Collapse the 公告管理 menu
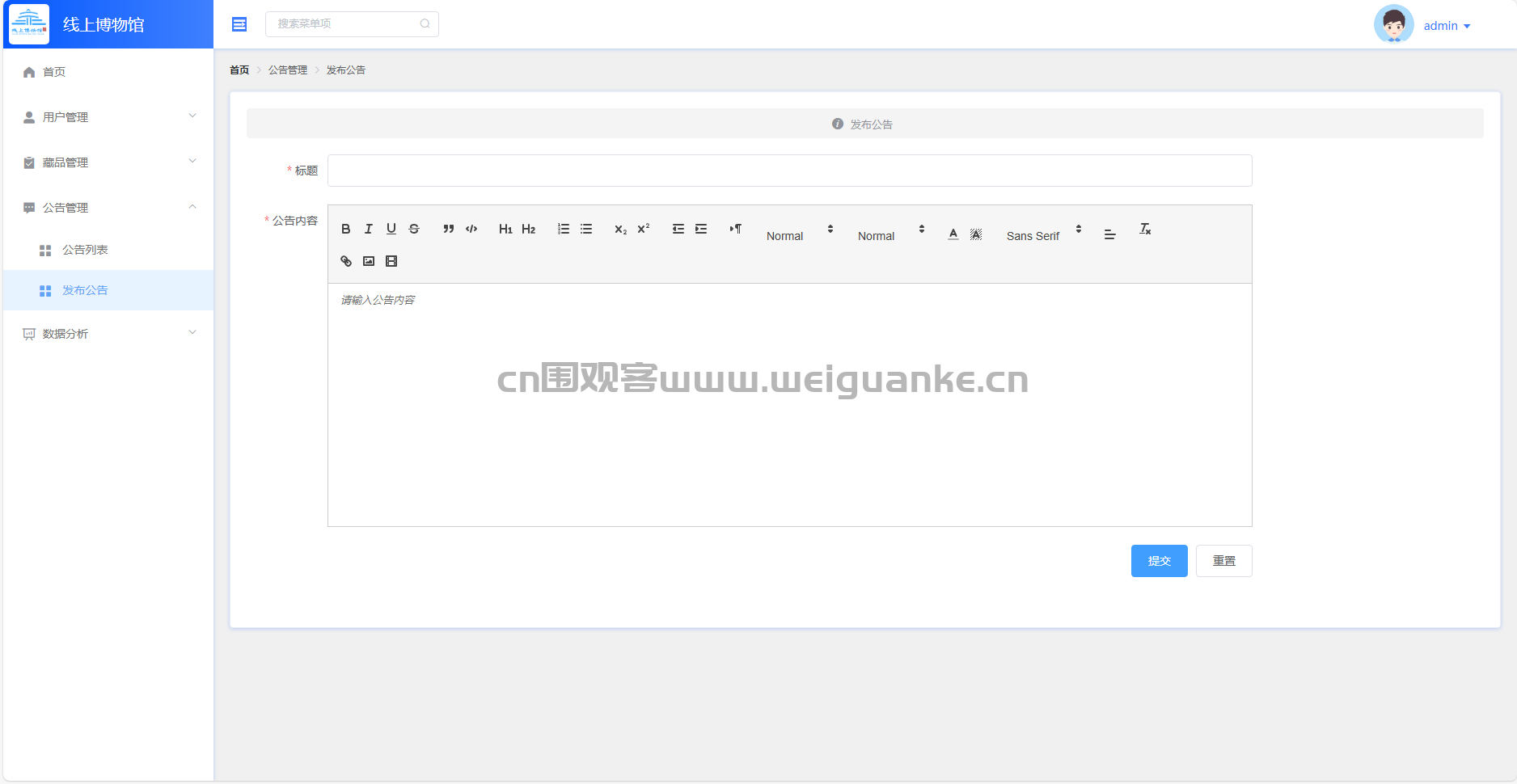This screenshot has height=784, width=1517. coord(108,208)
